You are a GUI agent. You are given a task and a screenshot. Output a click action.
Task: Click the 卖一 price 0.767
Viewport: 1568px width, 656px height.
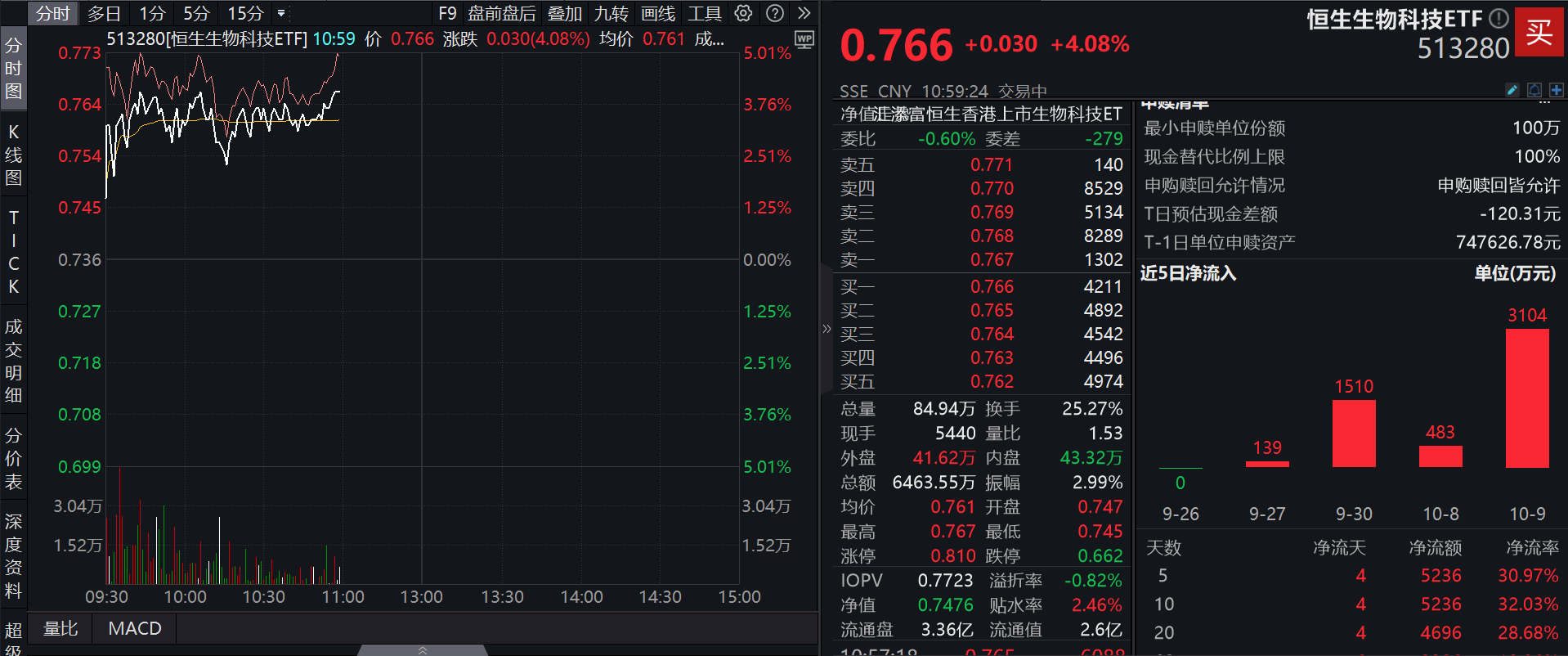(992, 259)
